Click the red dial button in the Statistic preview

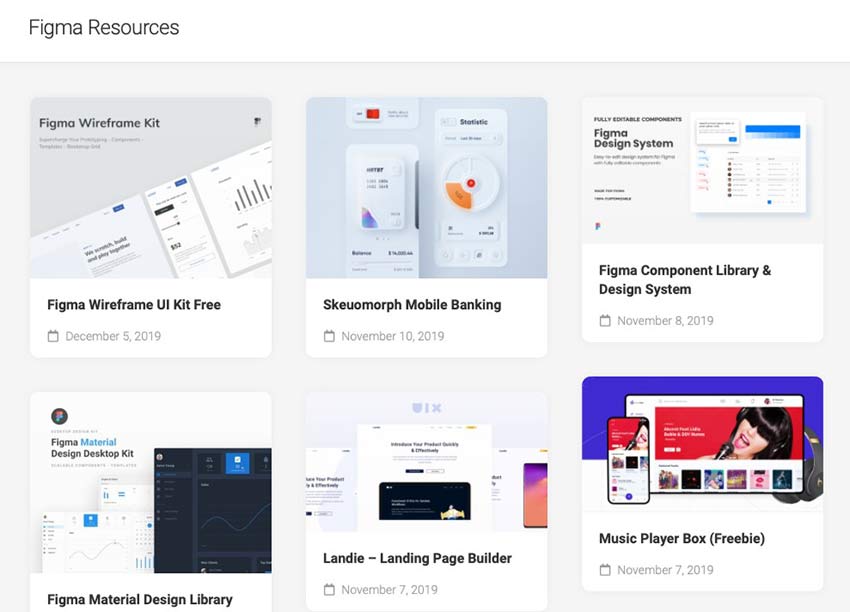473,182
